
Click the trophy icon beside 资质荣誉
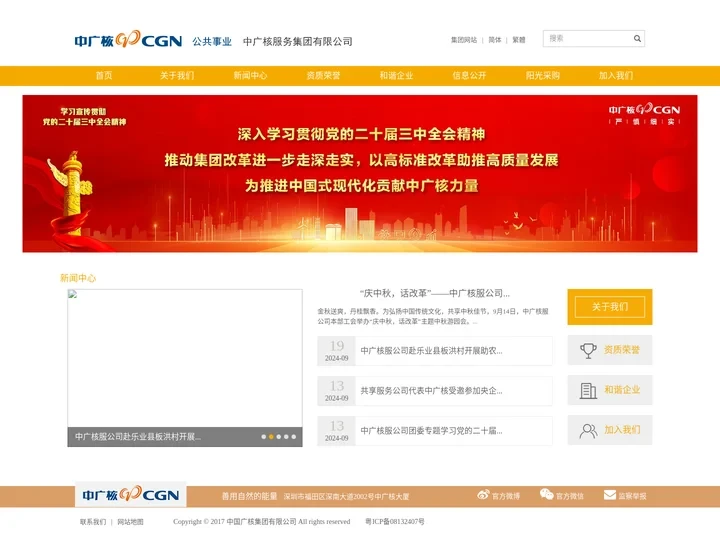click(x=588, y=350)
